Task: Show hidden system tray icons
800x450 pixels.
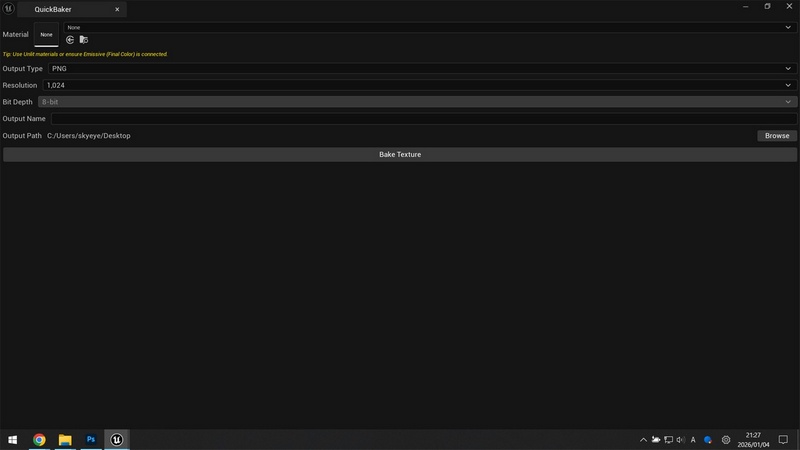Action: (x=643, y=440)
